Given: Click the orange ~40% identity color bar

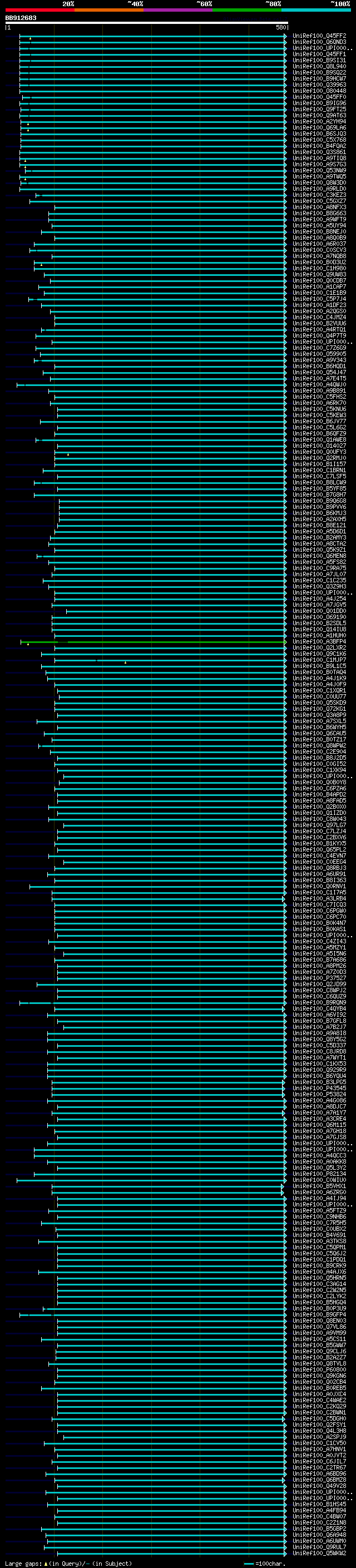Looking at the screenshot, I should coord(109,10).
